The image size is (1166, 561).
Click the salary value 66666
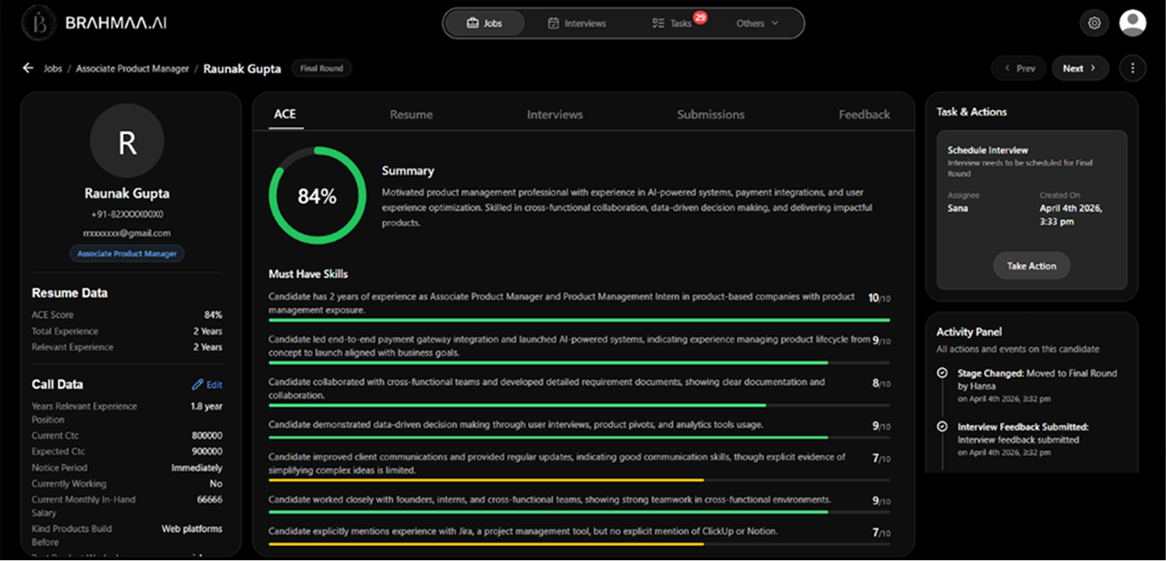tap(209, 500)
